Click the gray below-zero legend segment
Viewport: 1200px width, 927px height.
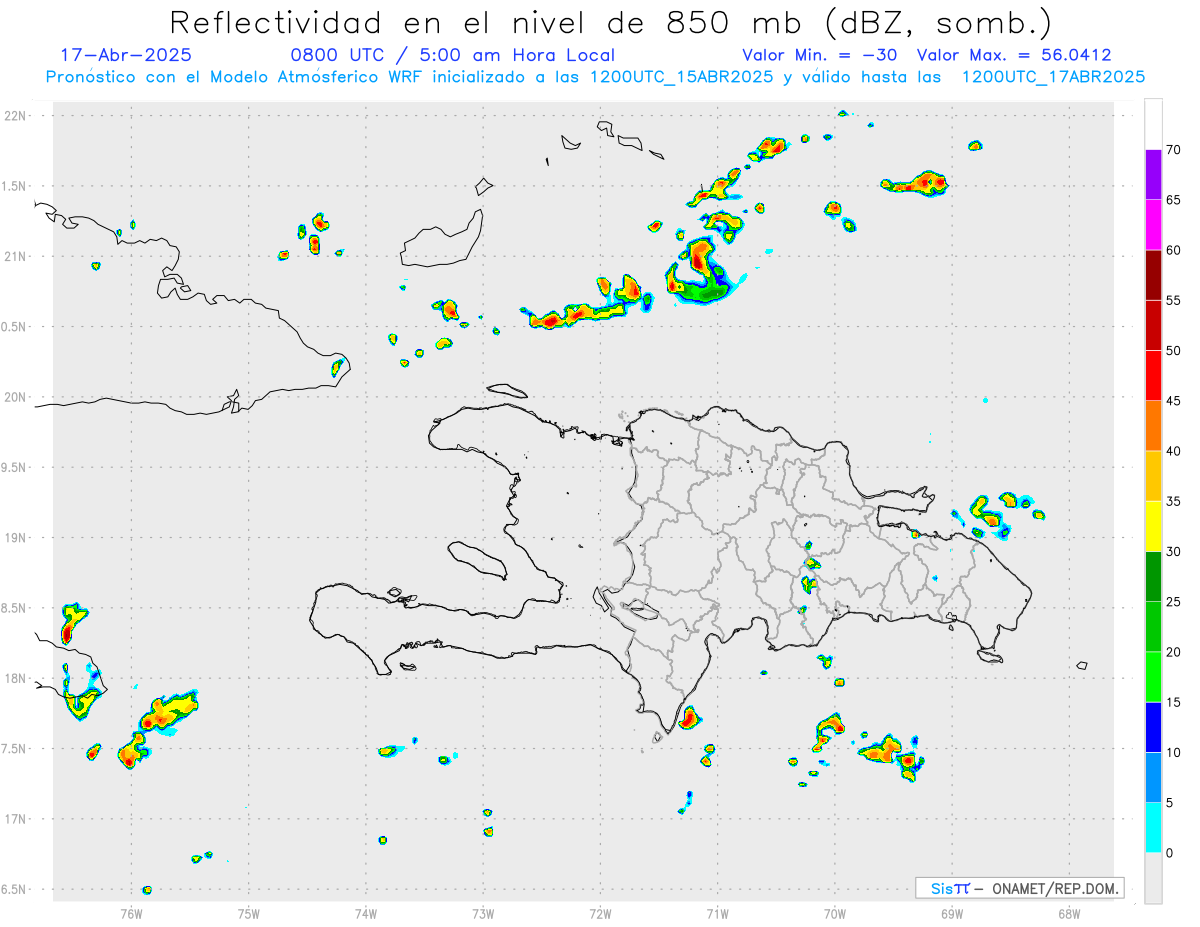1153,878
